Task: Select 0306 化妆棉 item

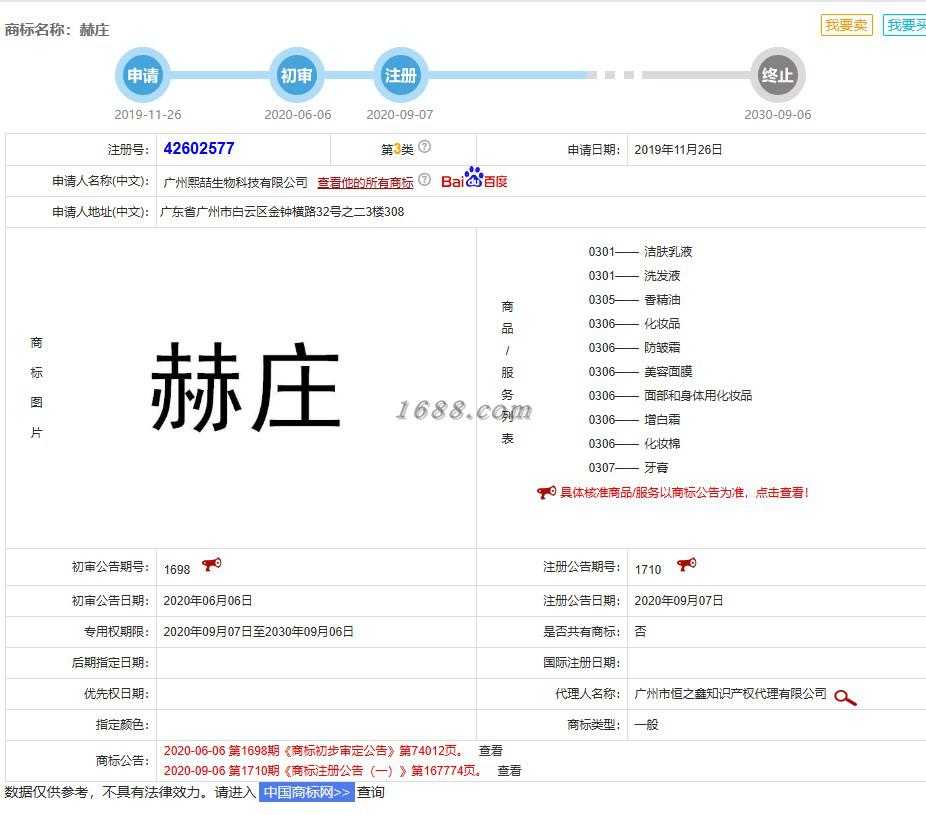Action: pyautogui.click(x=634, y=444)
